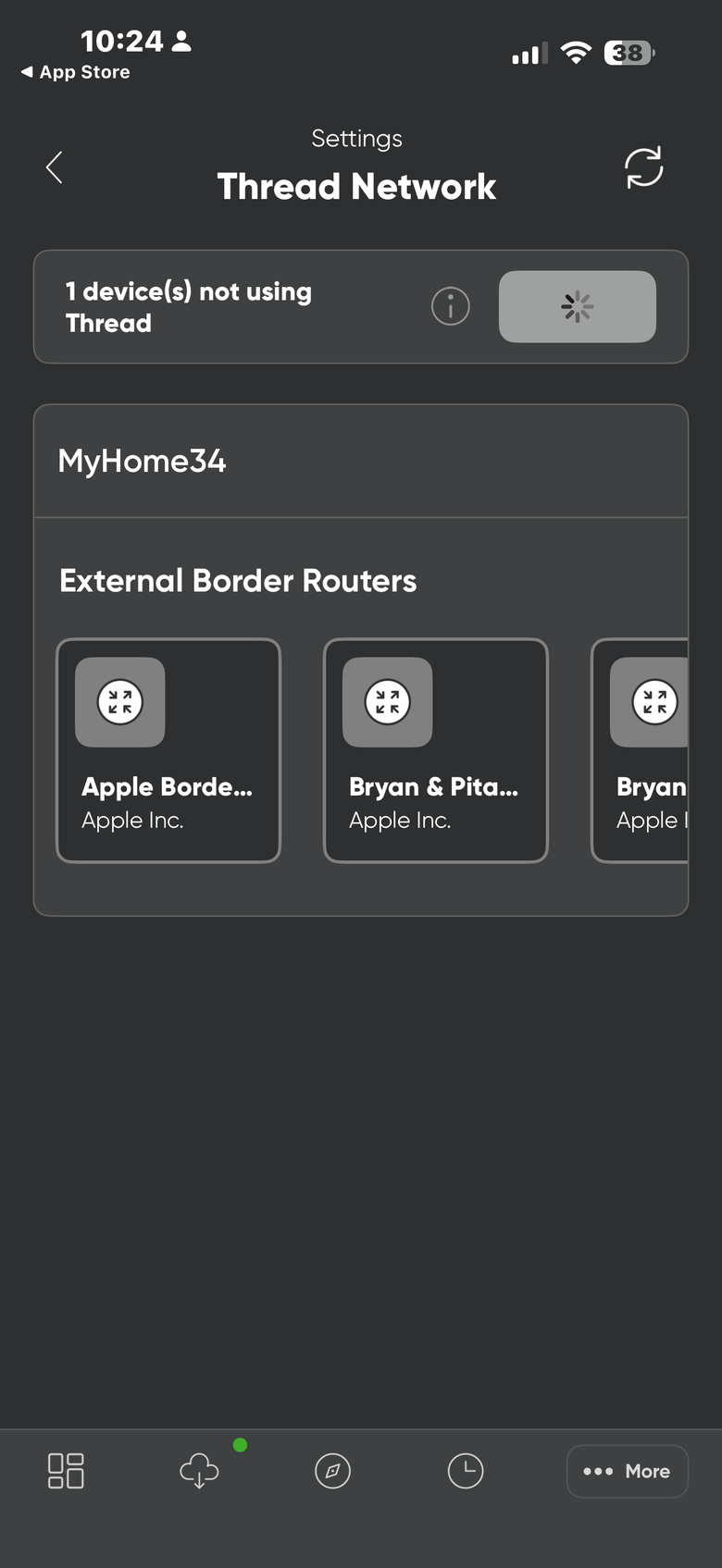
Task: Open the dashboard grid tab
Action: tap(66, 1470)
